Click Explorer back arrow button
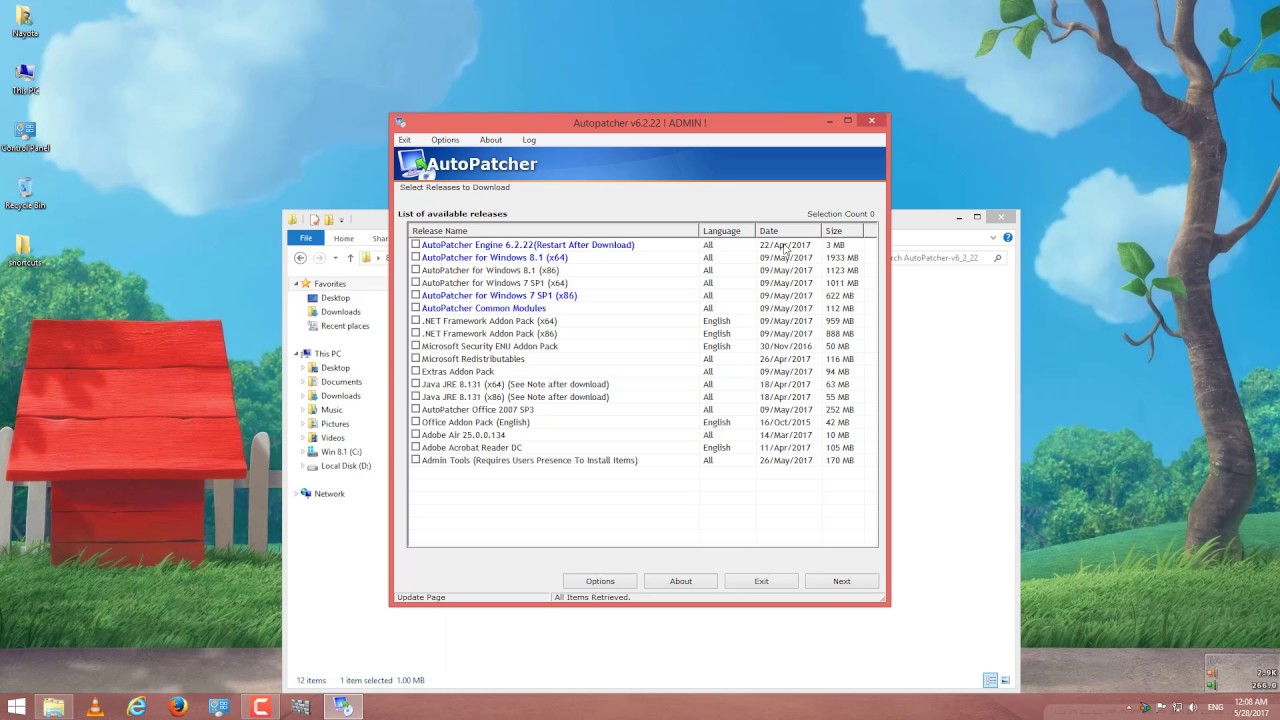The width and height of the screenshot is (1280, 720). coord(300,258)
